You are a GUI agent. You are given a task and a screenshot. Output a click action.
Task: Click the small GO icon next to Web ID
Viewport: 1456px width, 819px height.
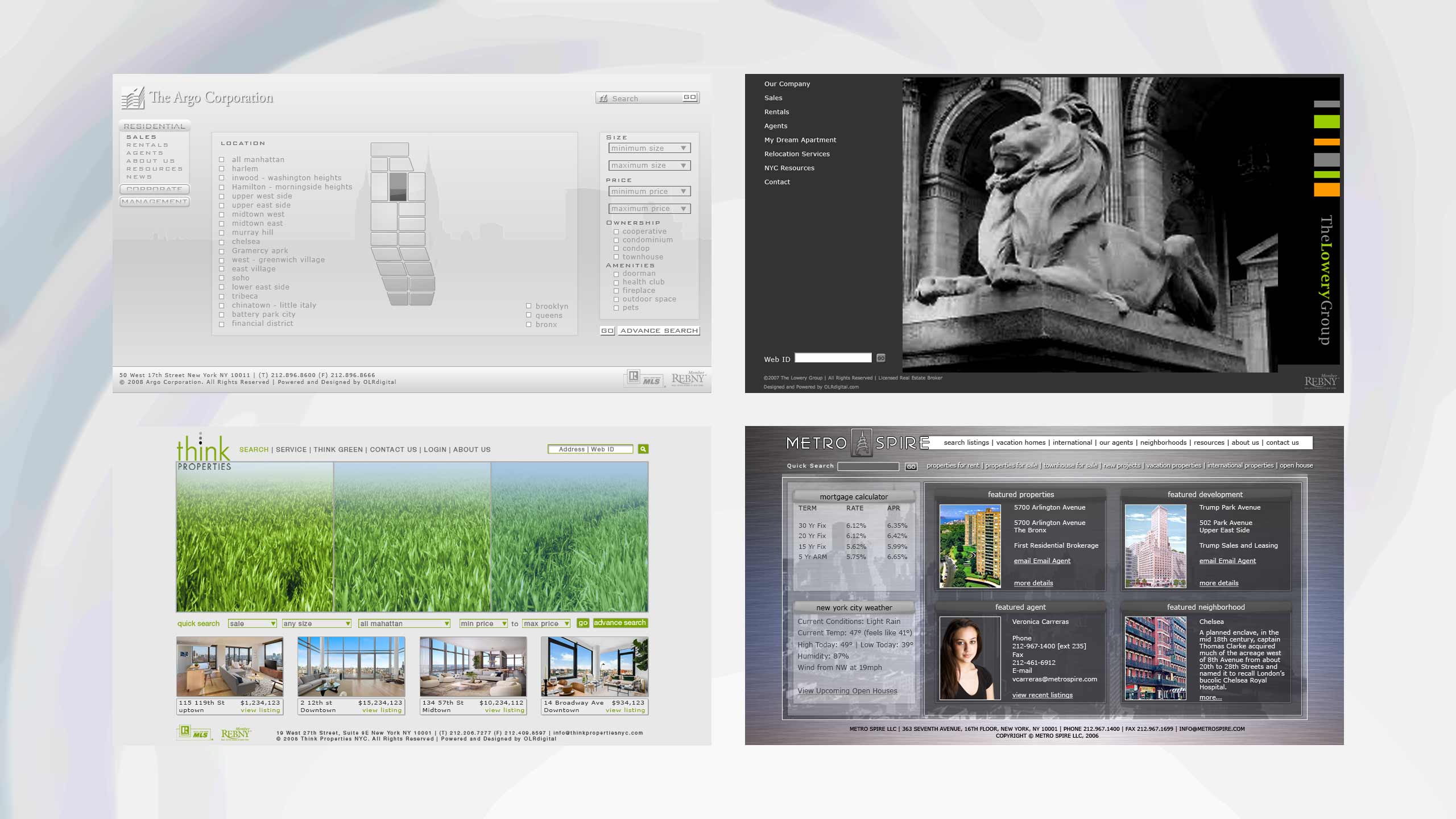881,358
